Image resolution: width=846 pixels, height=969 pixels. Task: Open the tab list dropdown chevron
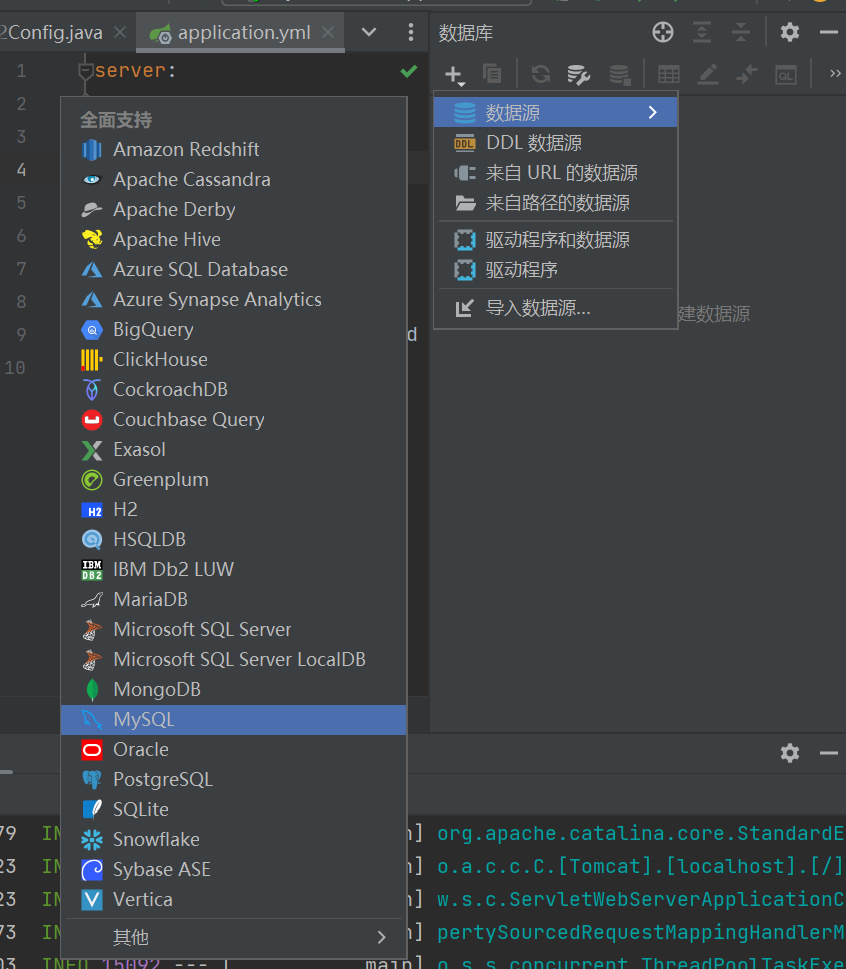coord(369,32)
